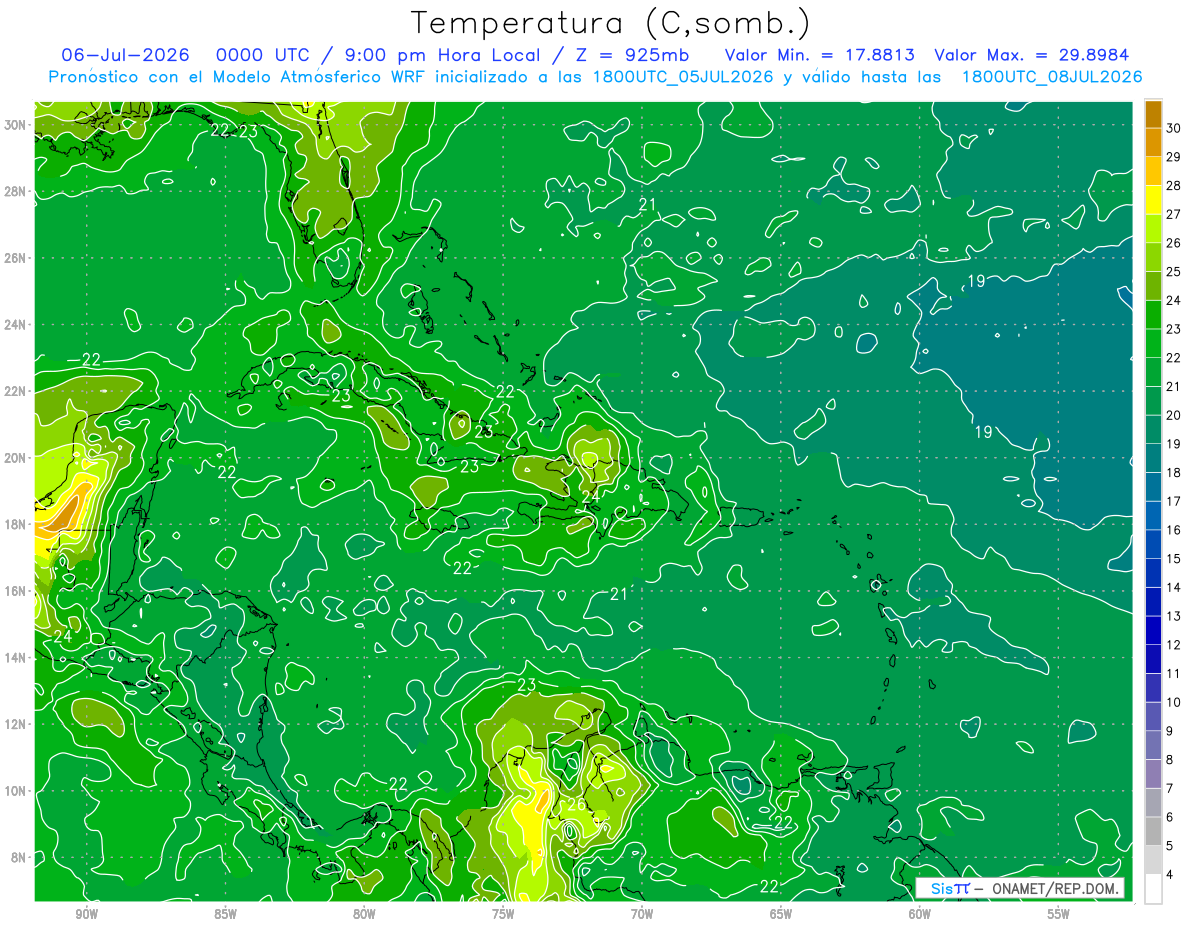The width and height of the screenshot is (1200, 927).
Task: Click the valid-until time "1800UTC_08JUL2026"
Action: pyautogui.click(x=1051, y=77)
